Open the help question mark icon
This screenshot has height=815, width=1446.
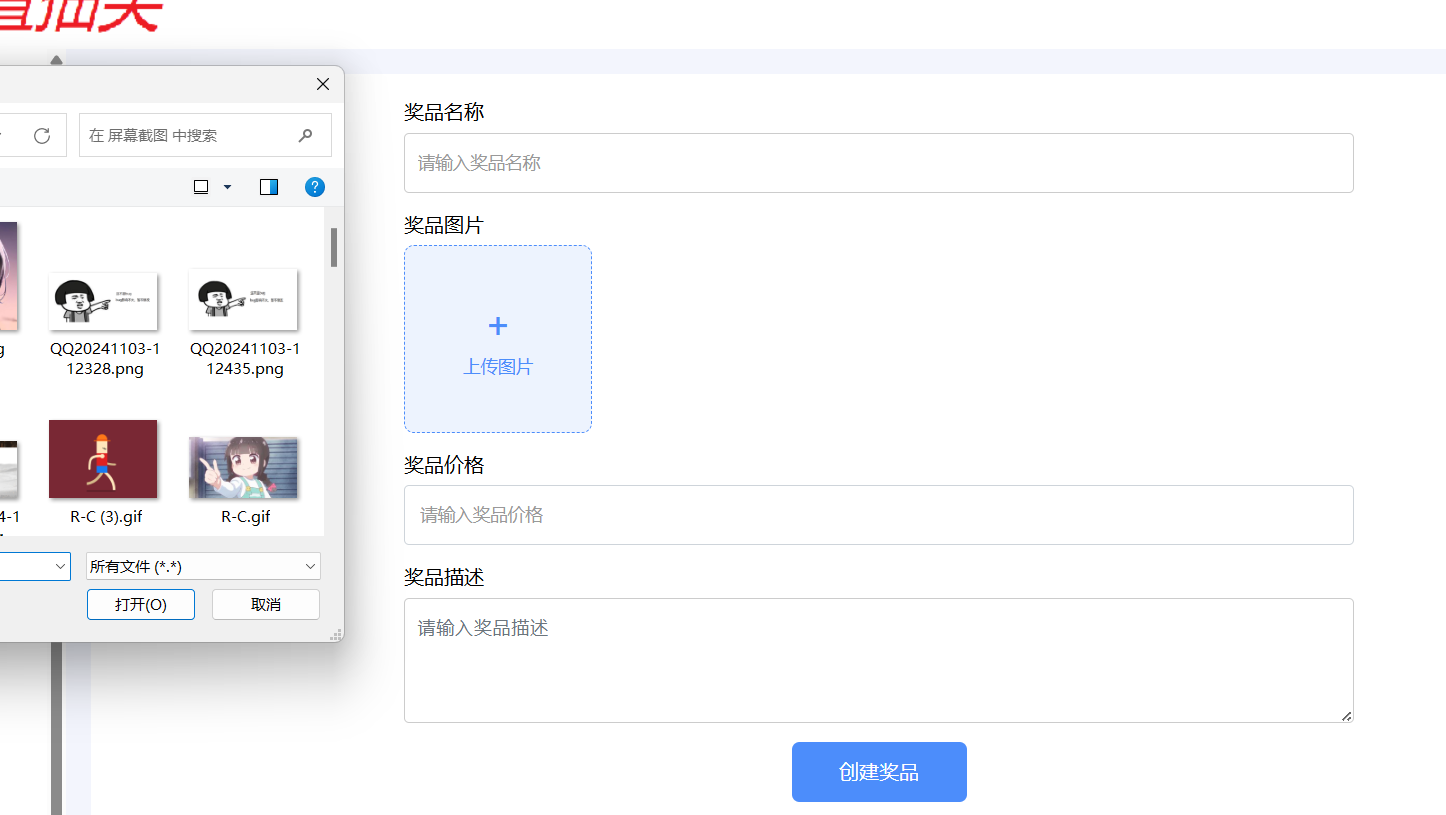coord(314,186)
